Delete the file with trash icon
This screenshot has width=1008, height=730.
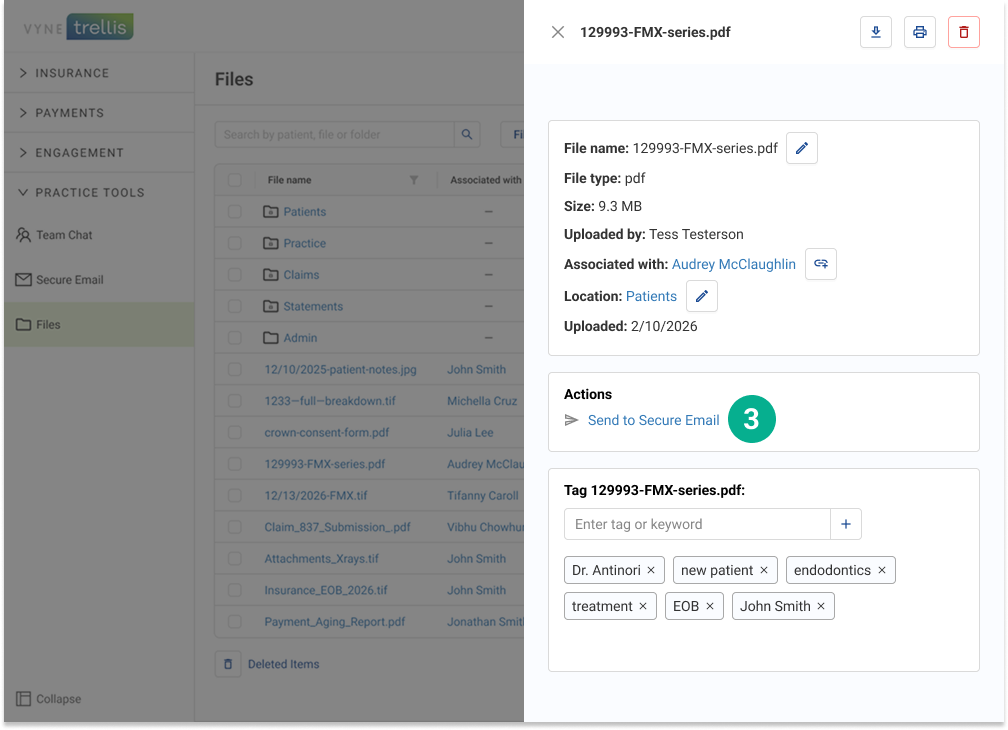click(963, 32)
